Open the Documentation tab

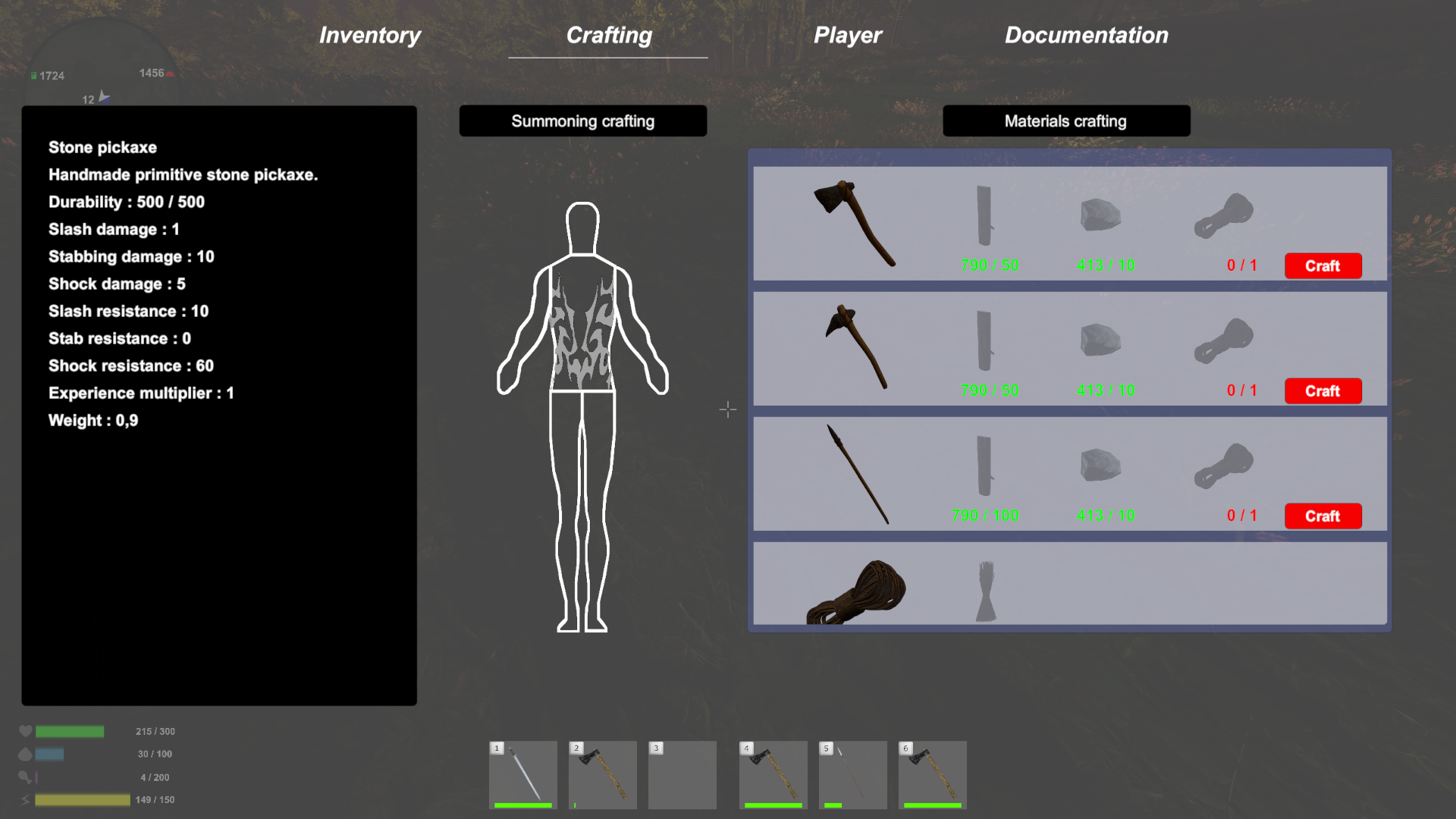pyautogui.click(x=1086, y=35)
